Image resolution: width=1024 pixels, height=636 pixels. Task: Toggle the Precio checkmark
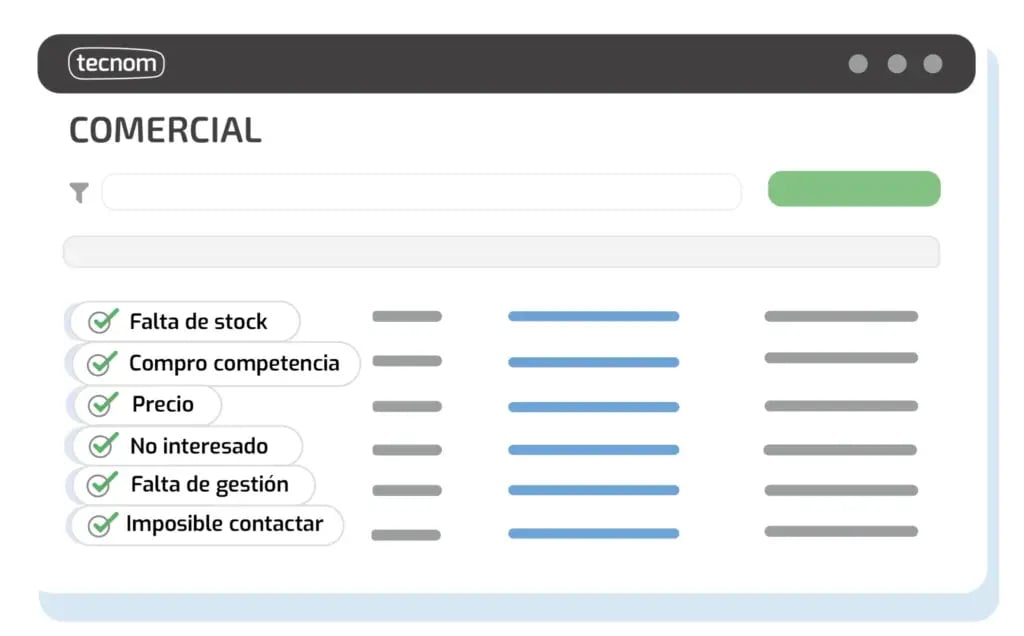(103, 404)
